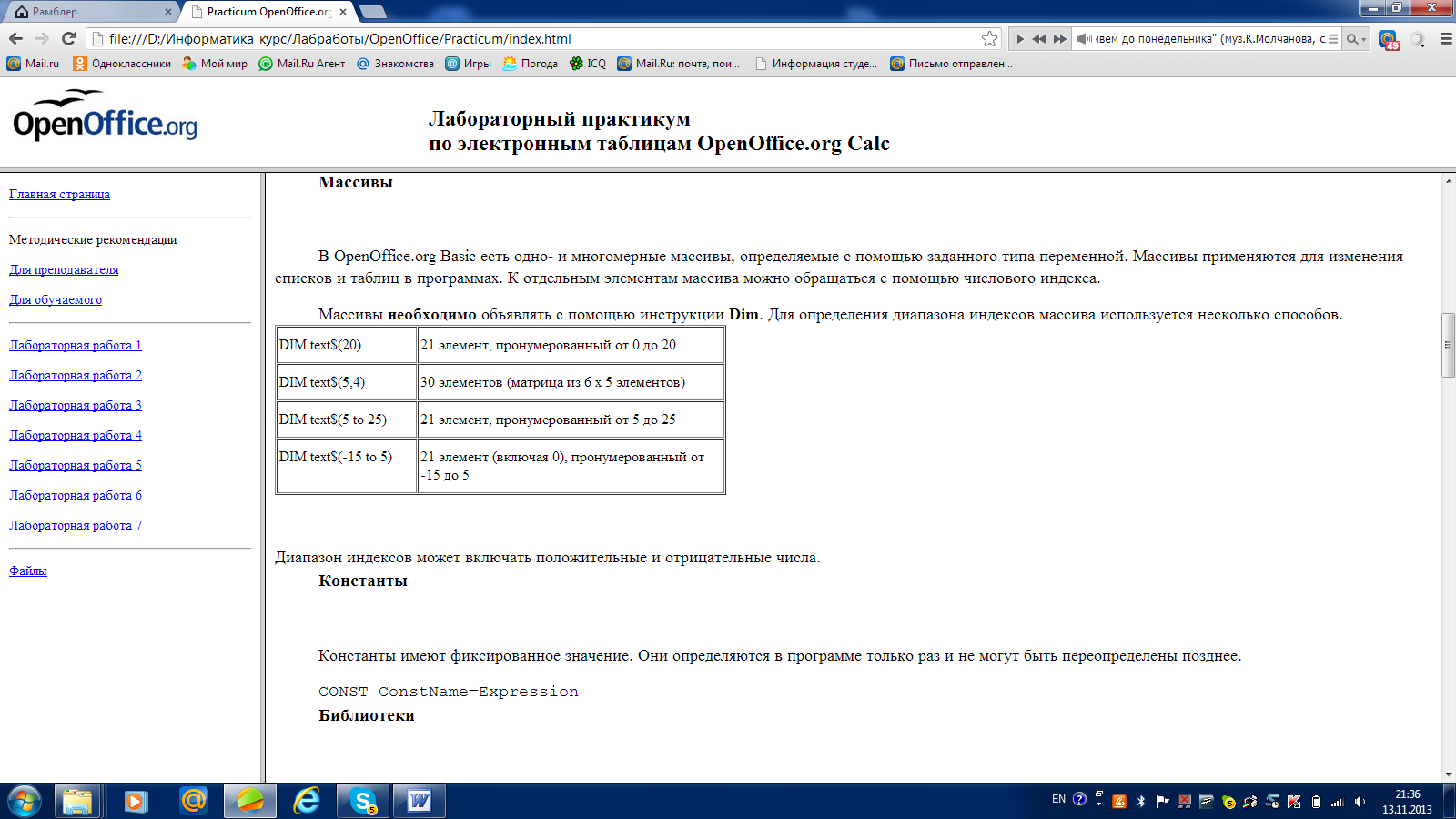Open the playlist list icon beside the song title
This screenshot has height=819, width=1456.
(1333, 39)
